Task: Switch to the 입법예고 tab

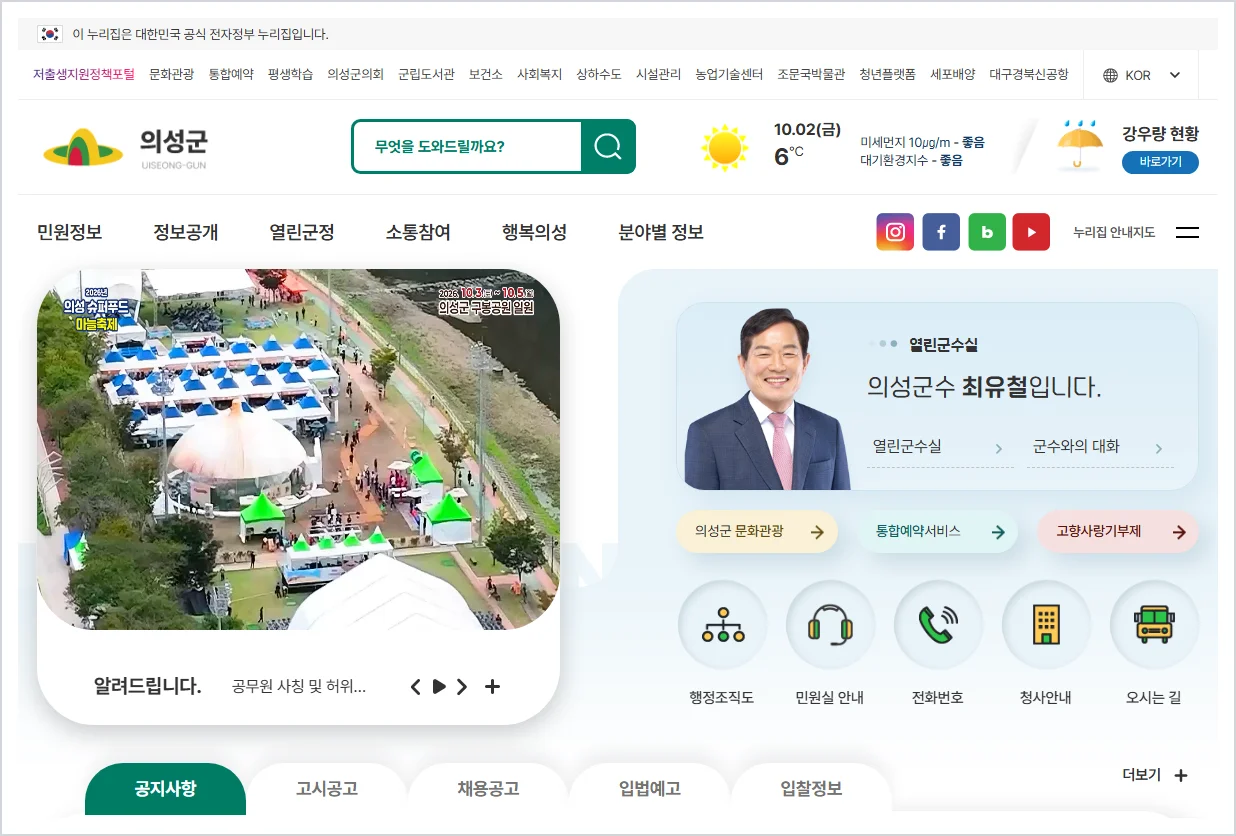Action: pos(650,789)
